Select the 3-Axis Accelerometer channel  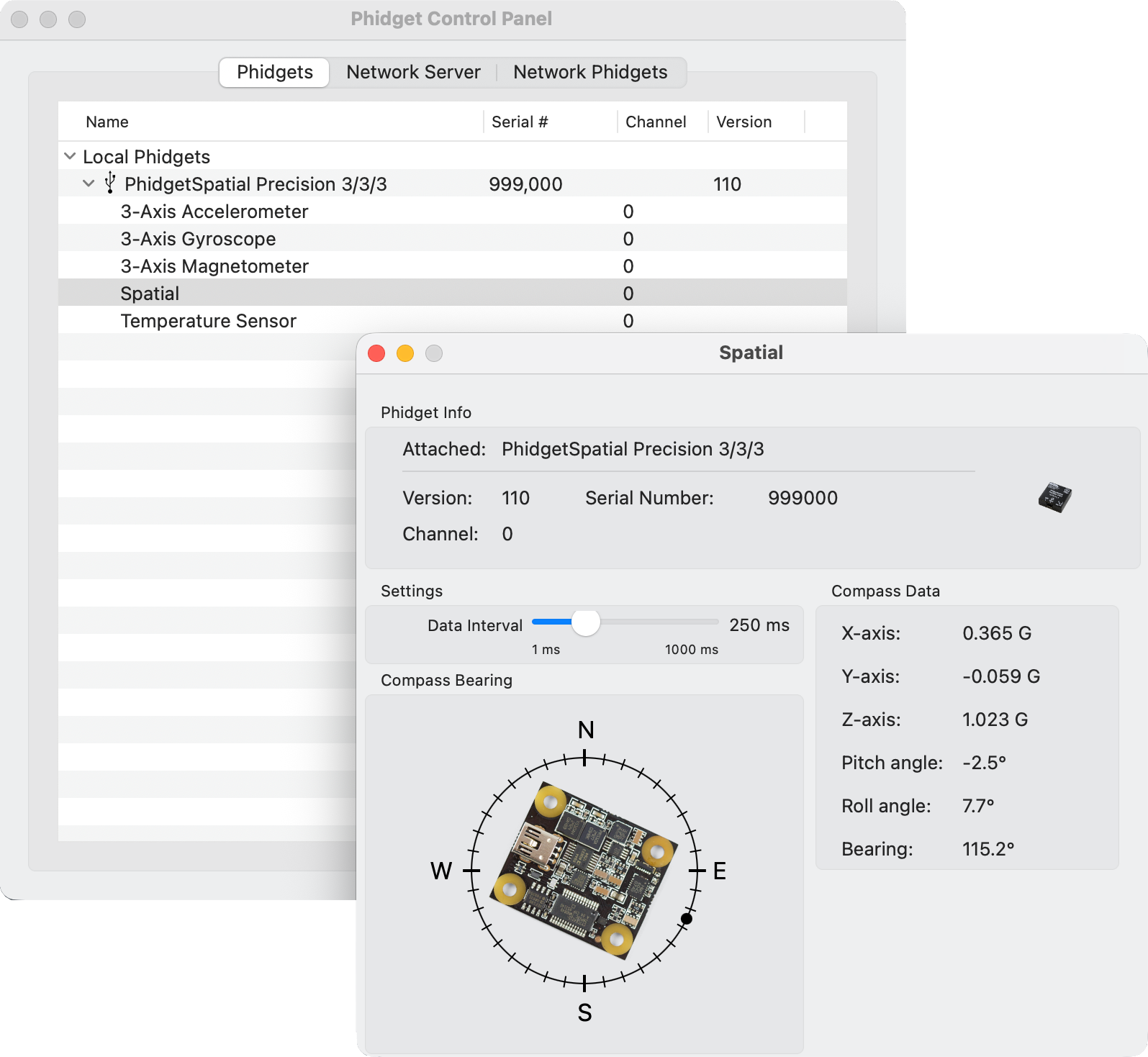point(214,212)
